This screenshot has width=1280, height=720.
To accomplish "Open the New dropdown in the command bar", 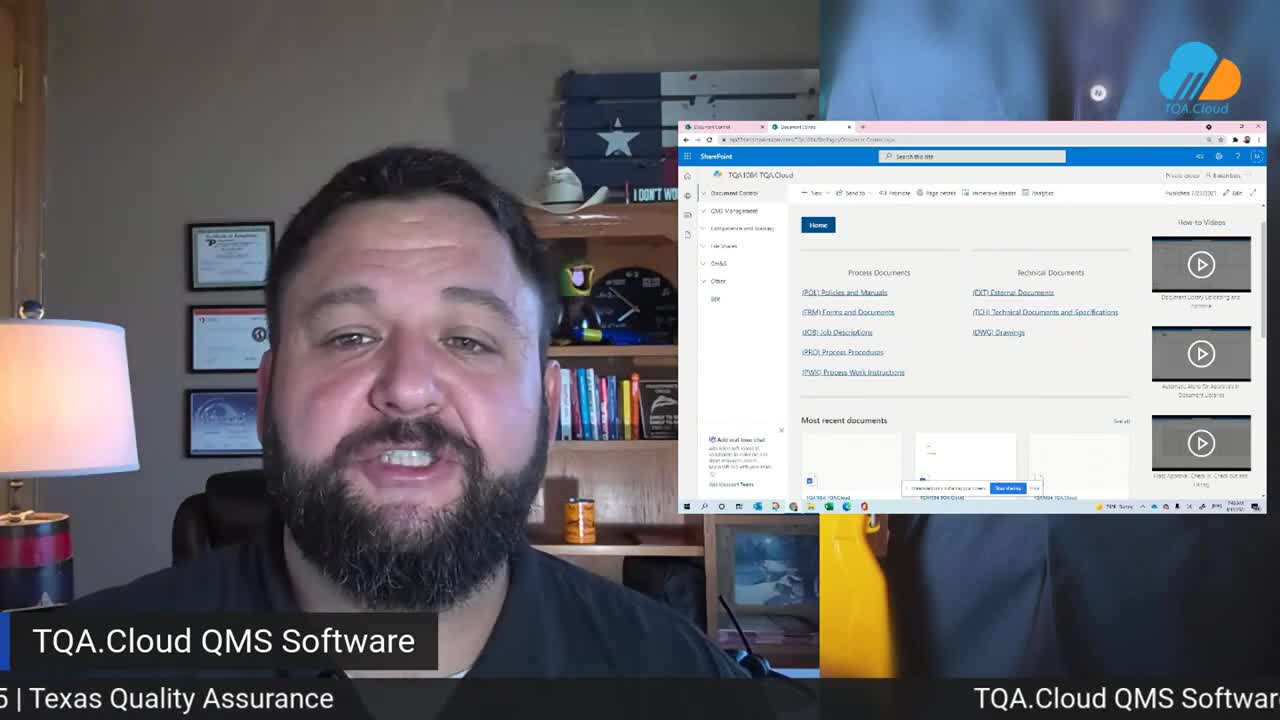I will click(815, 193).
